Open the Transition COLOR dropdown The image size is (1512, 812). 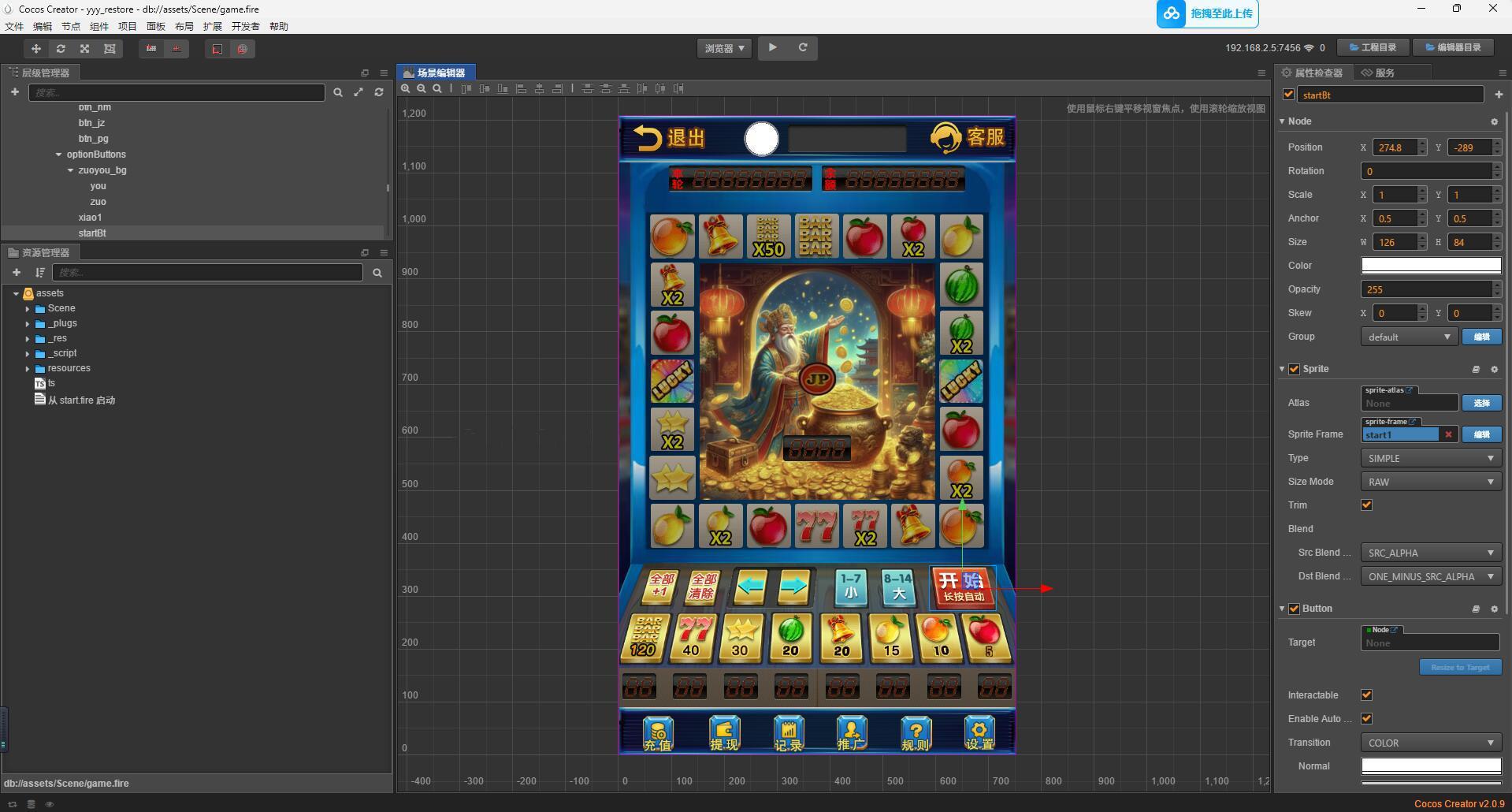1430,743
